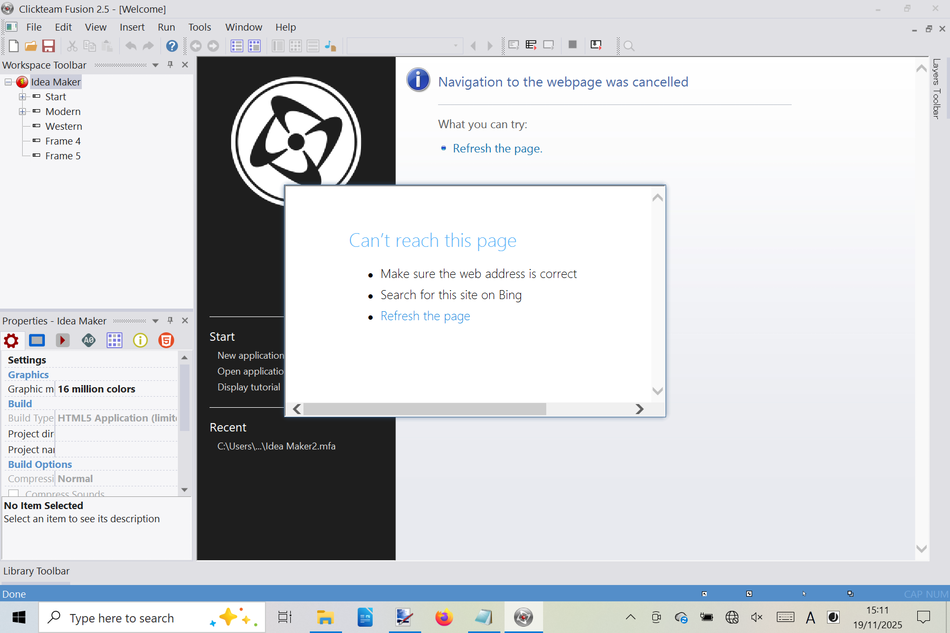Select the HTML5 options properties tab

(x=166, y=341)
